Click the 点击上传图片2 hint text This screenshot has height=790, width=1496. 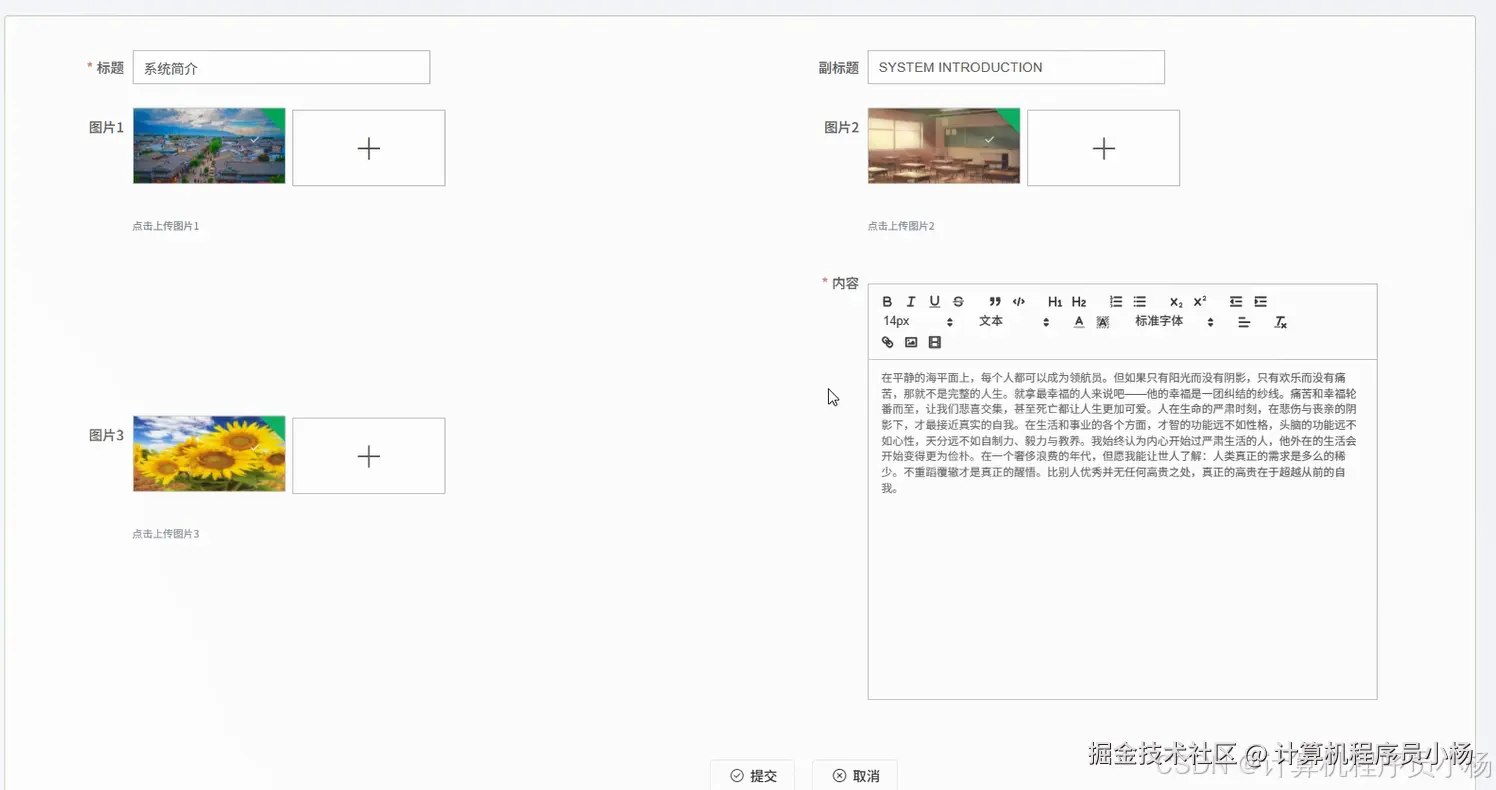pyautogui.click(x=901, y=226)
